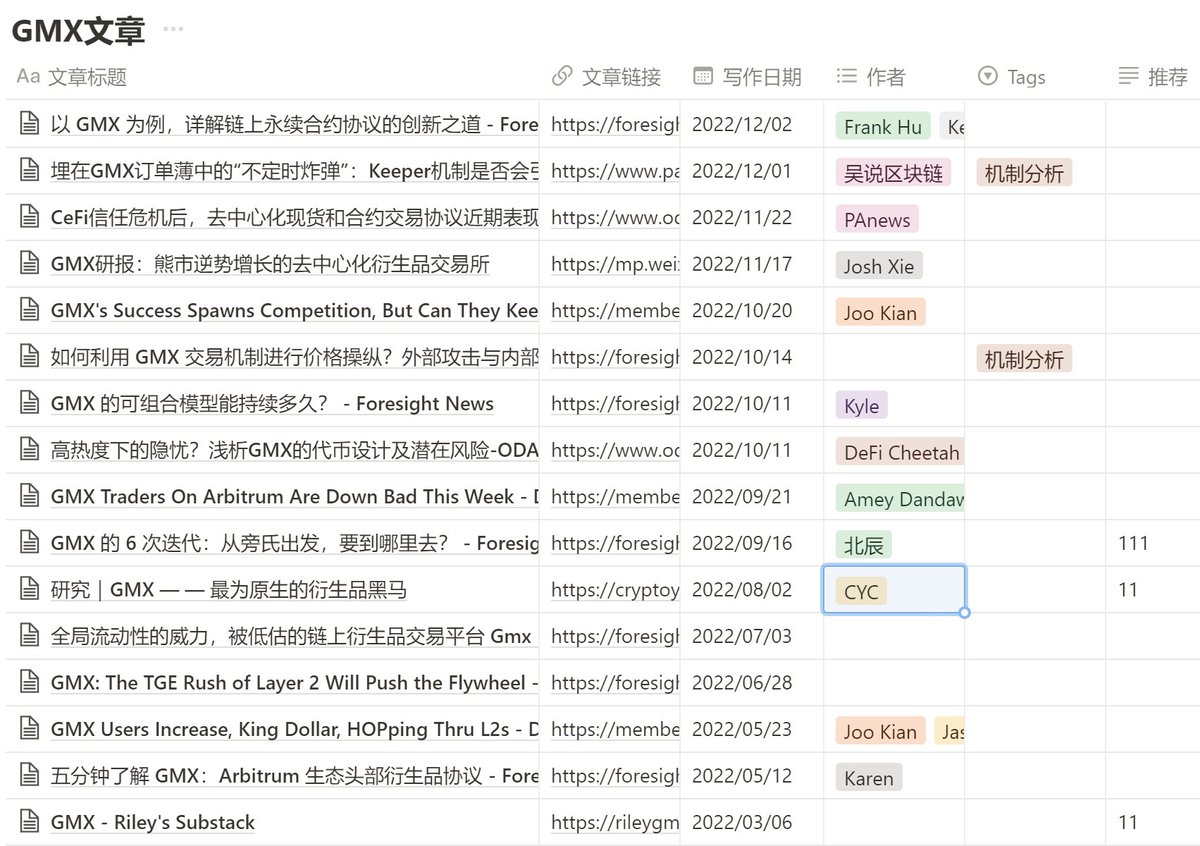Click Joo Kian tag in 2022/05/23 row

point(880,732)
